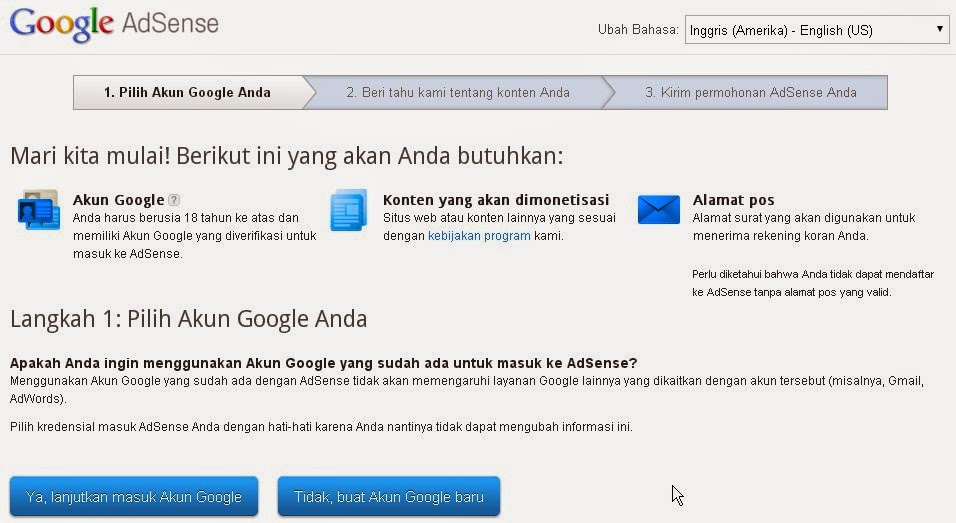Click Tidak, buat Akun Google baru button
956x523 pixels.
click(389, 497)
